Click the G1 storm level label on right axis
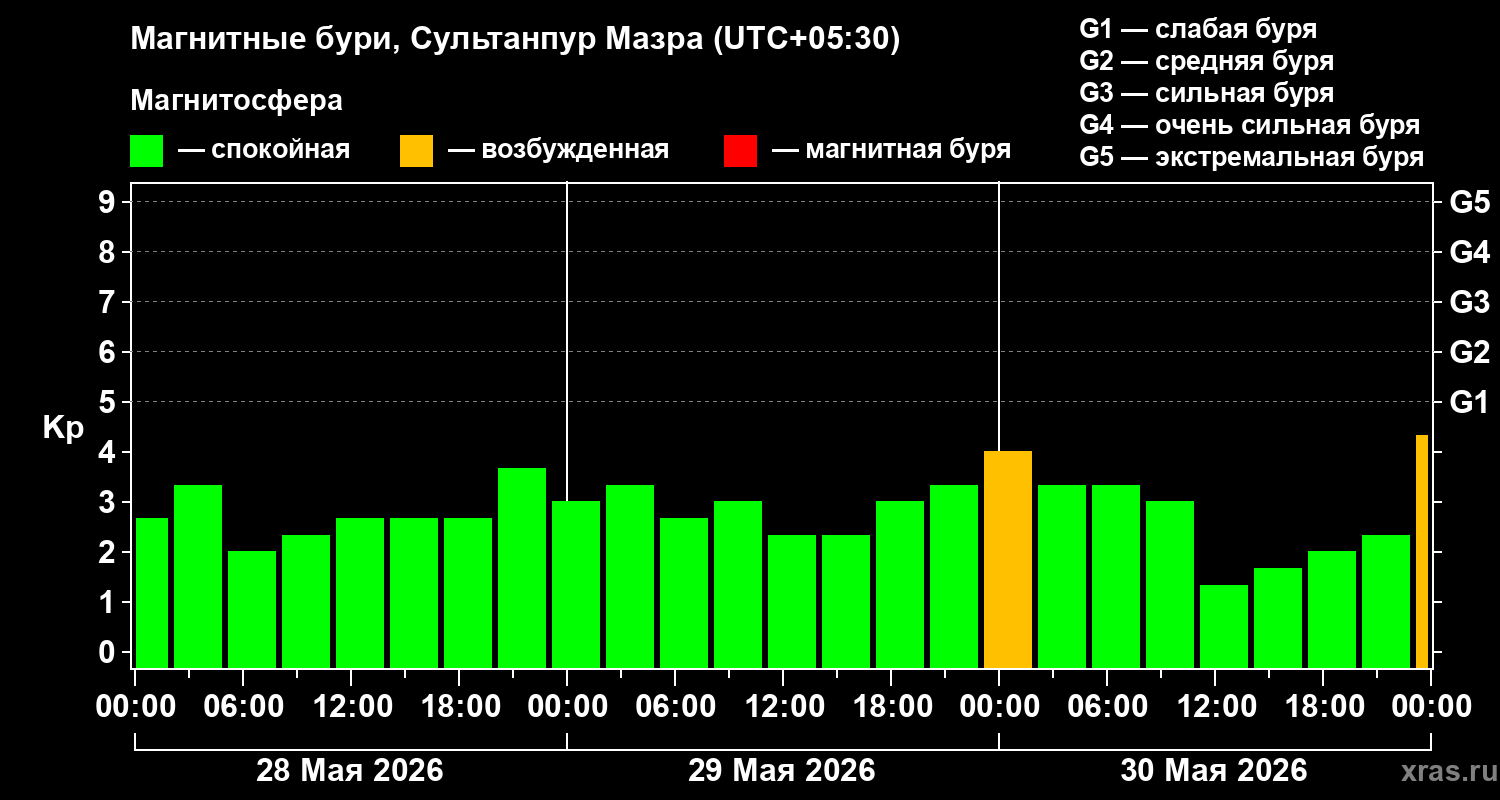The image size is (1500, 800). coord(1469,402)
